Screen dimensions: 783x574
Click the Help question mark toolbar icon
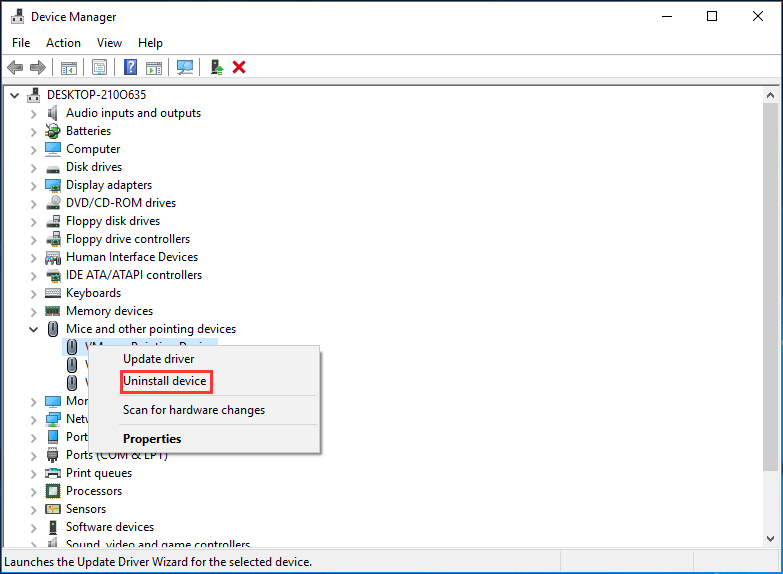point(130,67)
